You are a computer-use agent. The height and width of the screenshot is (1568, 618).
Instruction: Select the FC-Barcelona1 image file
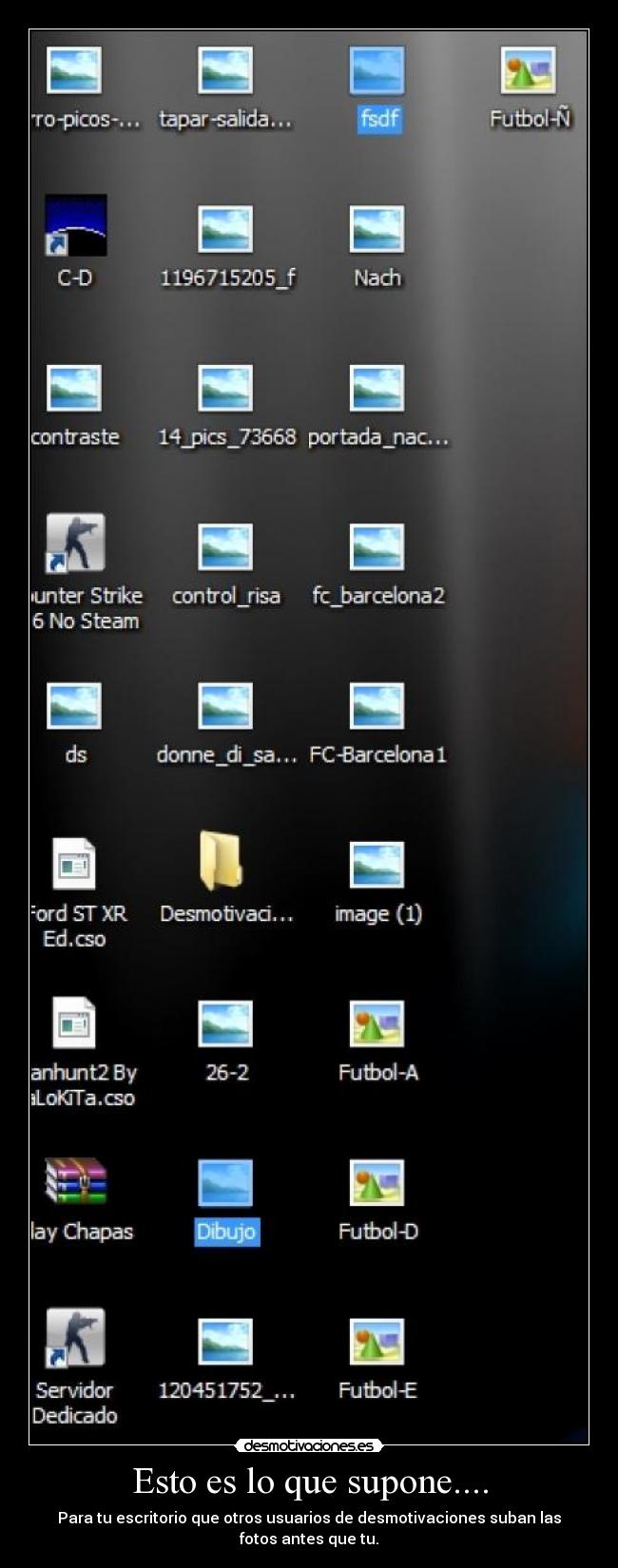(x=377, y=706)
